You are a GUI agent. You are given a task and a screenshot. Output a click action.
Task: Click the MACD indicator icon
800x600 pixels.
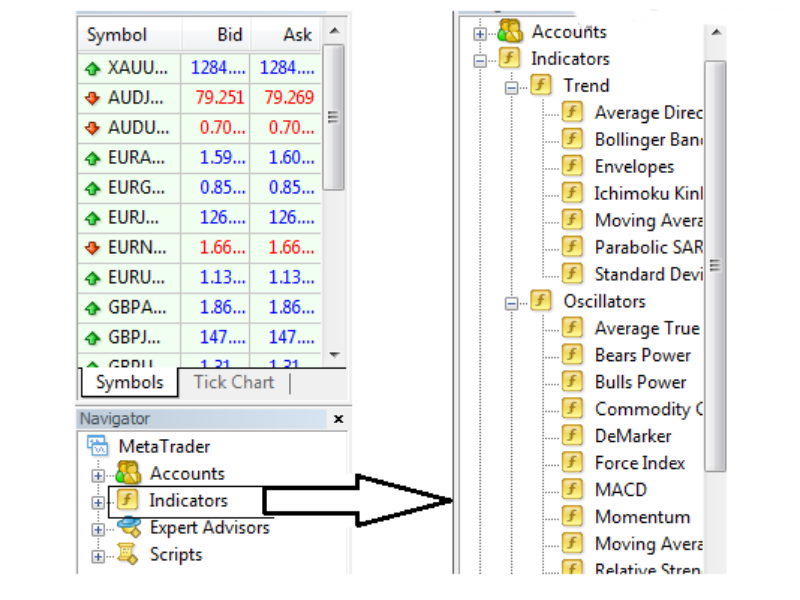coord(572,489)
